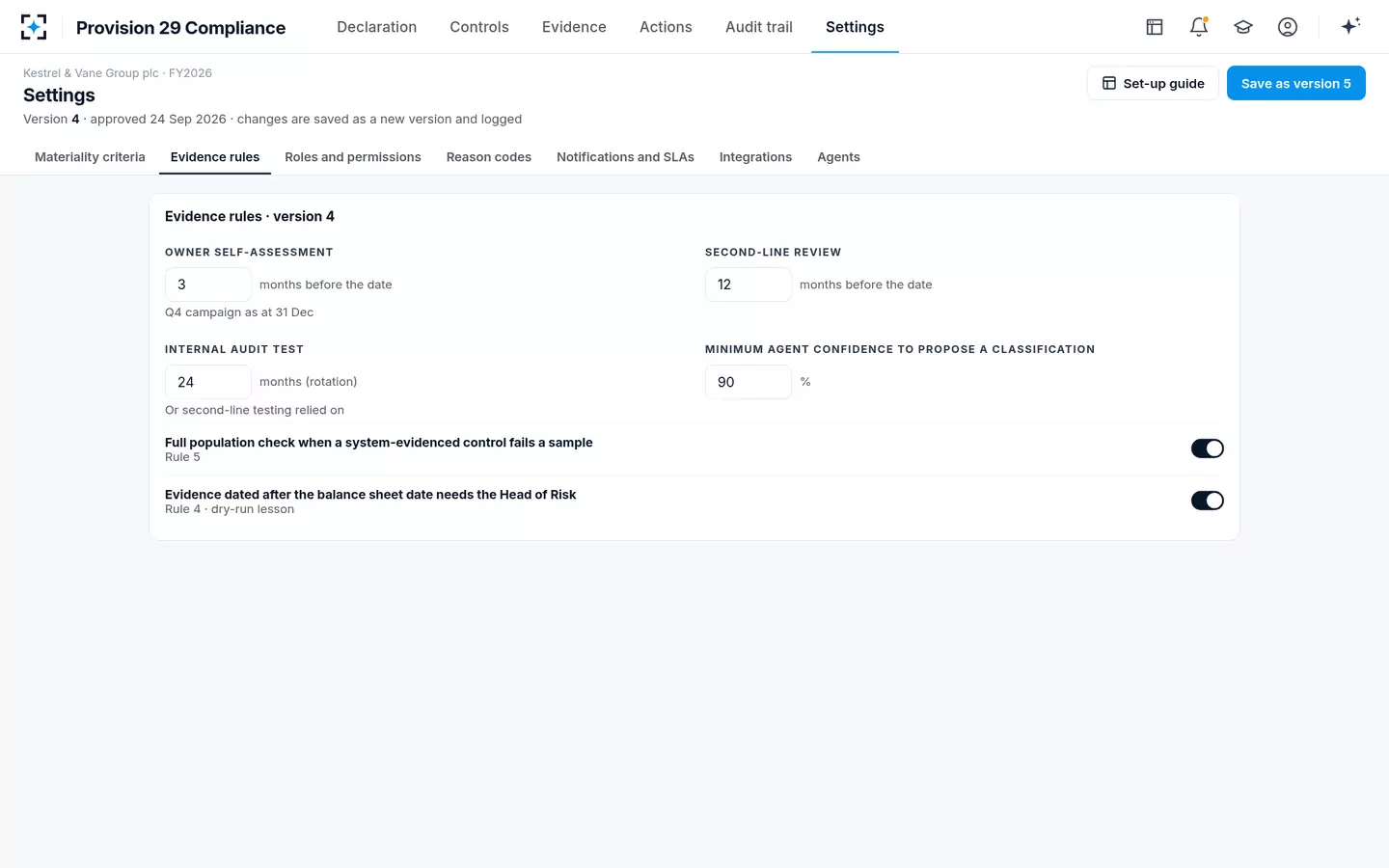The image size is (1389, 868).
Task: Edit internal audit test rotation months field
Action: (208, 382)
